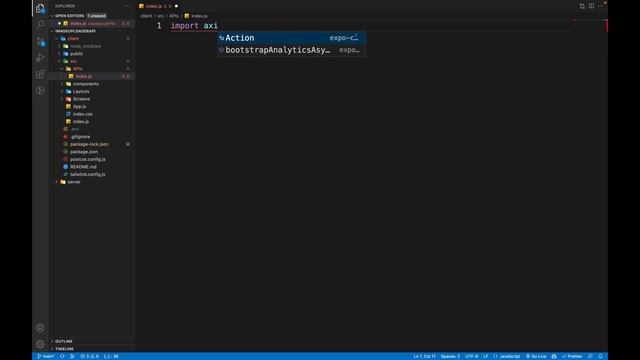Click the sync changes icon in status bar
640x360 pixels.
(62, 356)
